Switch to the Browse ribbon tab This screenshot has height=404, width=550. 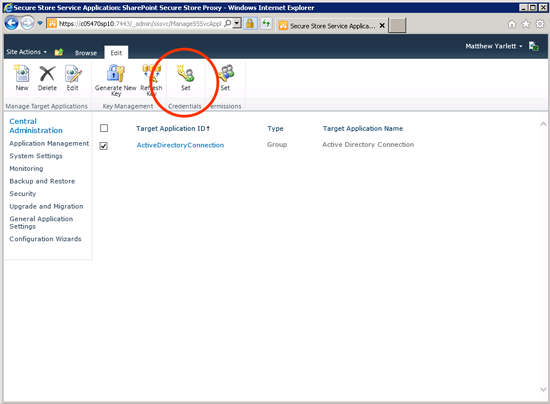[x=86, y=53]
